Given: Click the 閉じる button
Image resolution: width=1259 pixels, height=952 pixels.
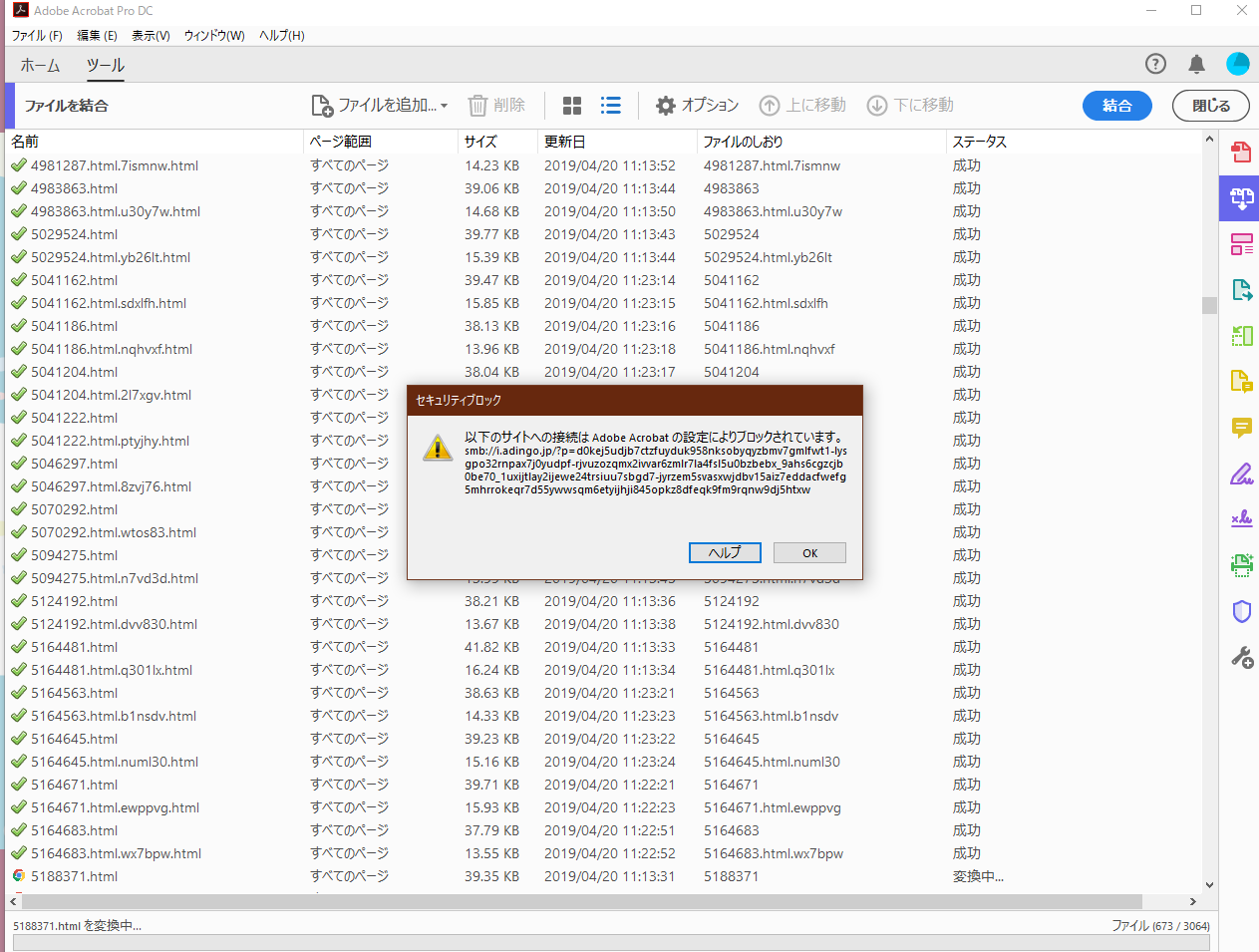Looking at the screenshot, I should pyautogui.click(x=1210, y=106).
